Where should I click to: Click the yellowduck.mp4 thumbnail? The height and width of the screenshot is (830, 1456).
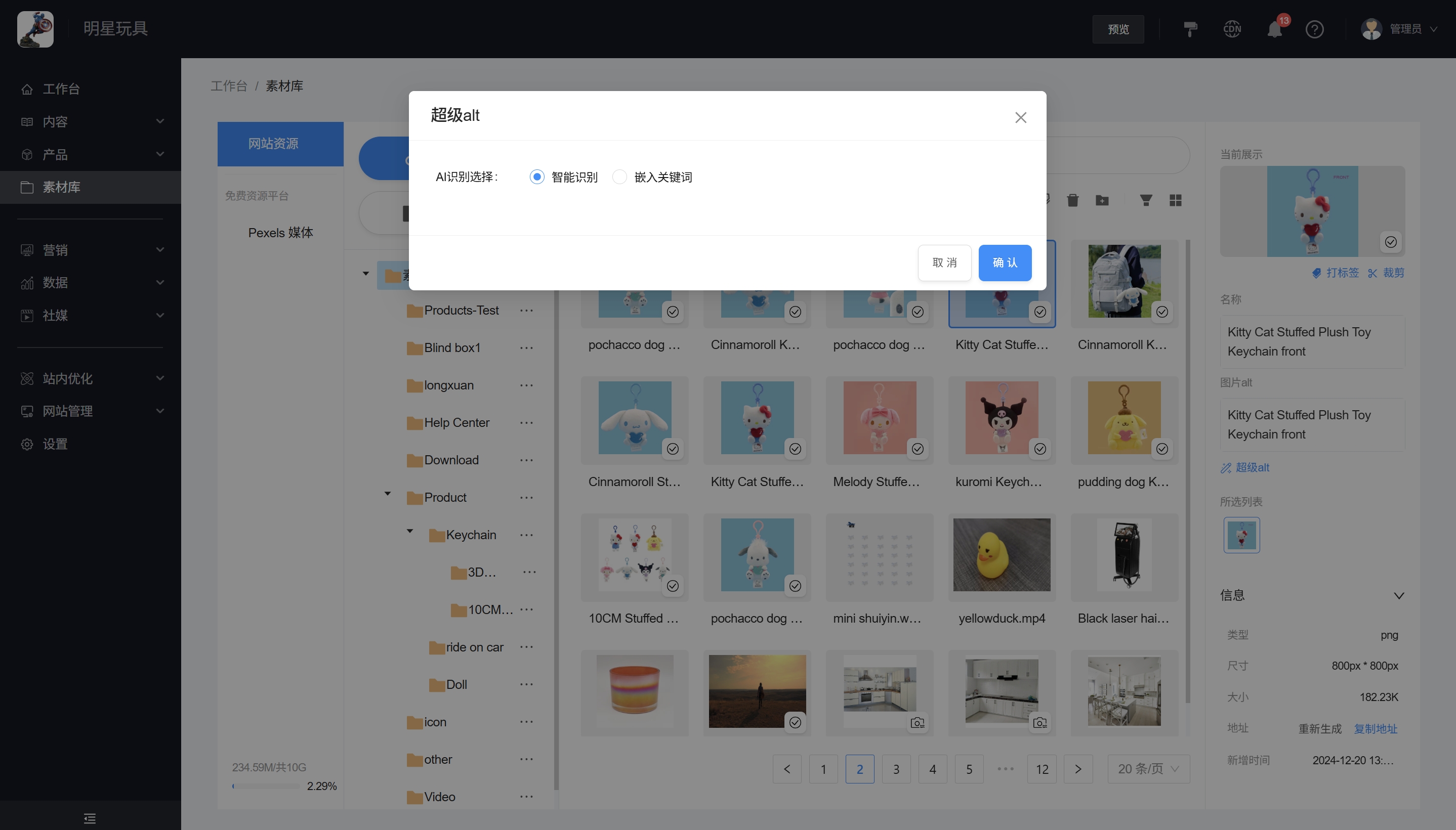point(1001,555)
